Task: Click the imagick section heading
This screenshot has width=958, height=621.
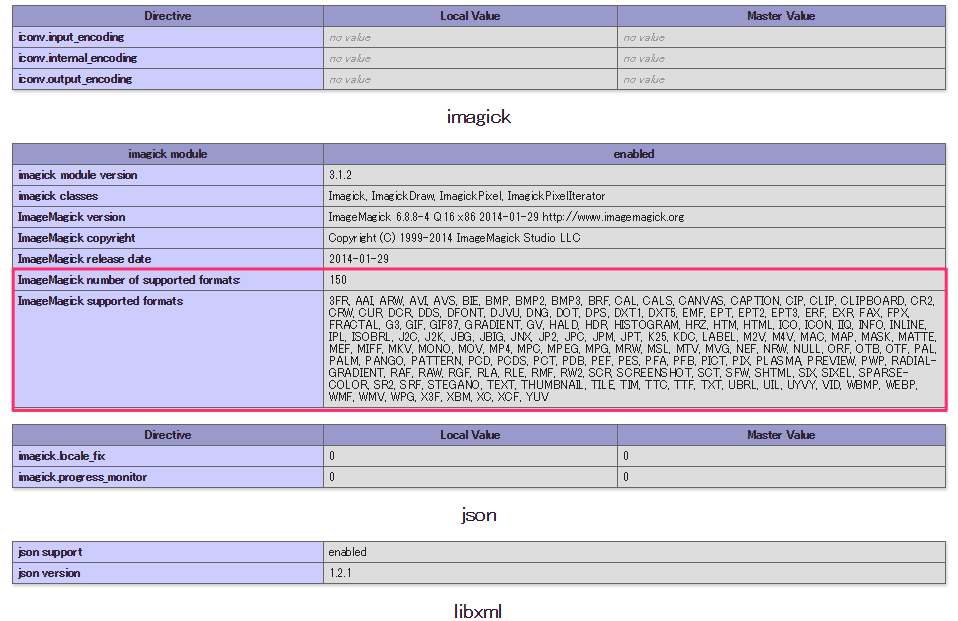Action: [478, 117]
